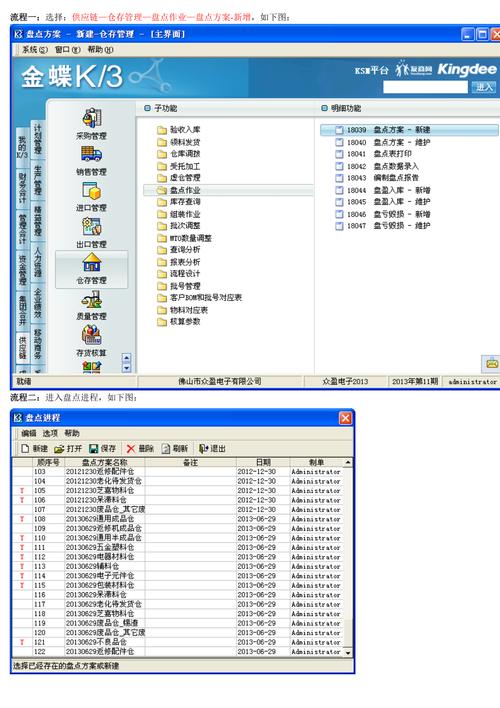
Task: Open the 仓库调拨 folder
Action: (x=179, y=154)
